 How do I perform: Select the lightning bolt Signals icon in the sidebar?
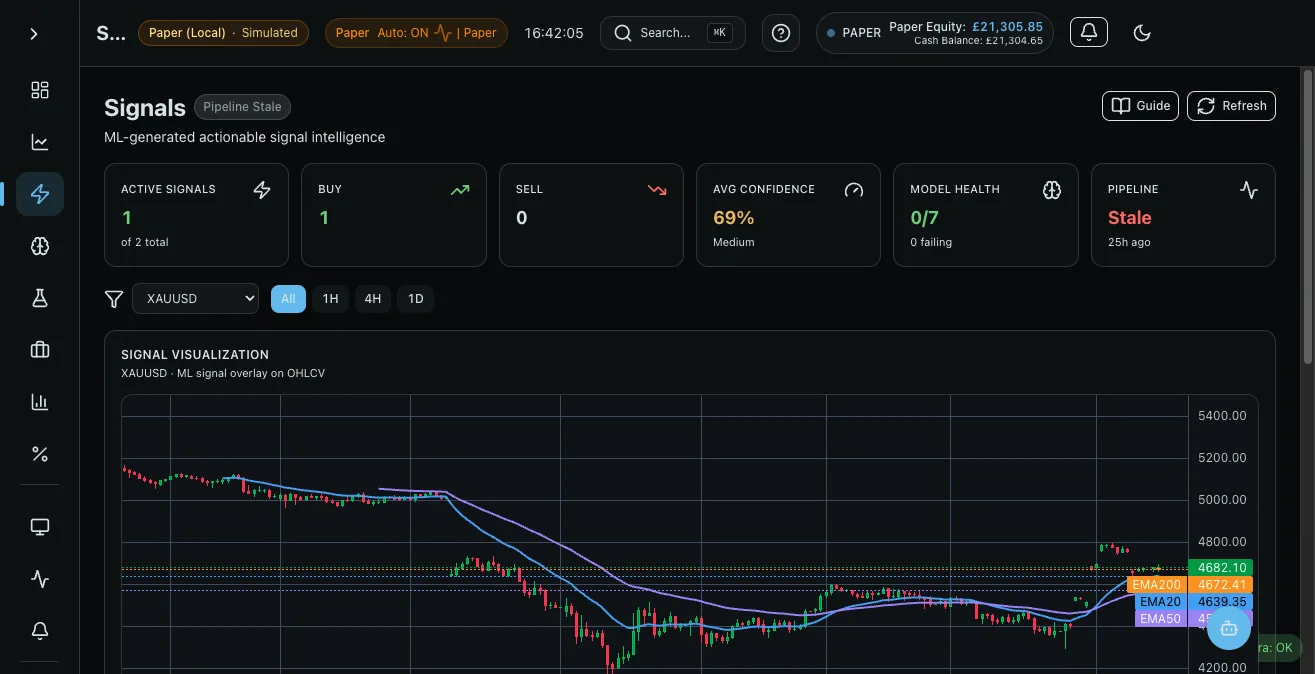pyautogui.click(x=40, y=194)
